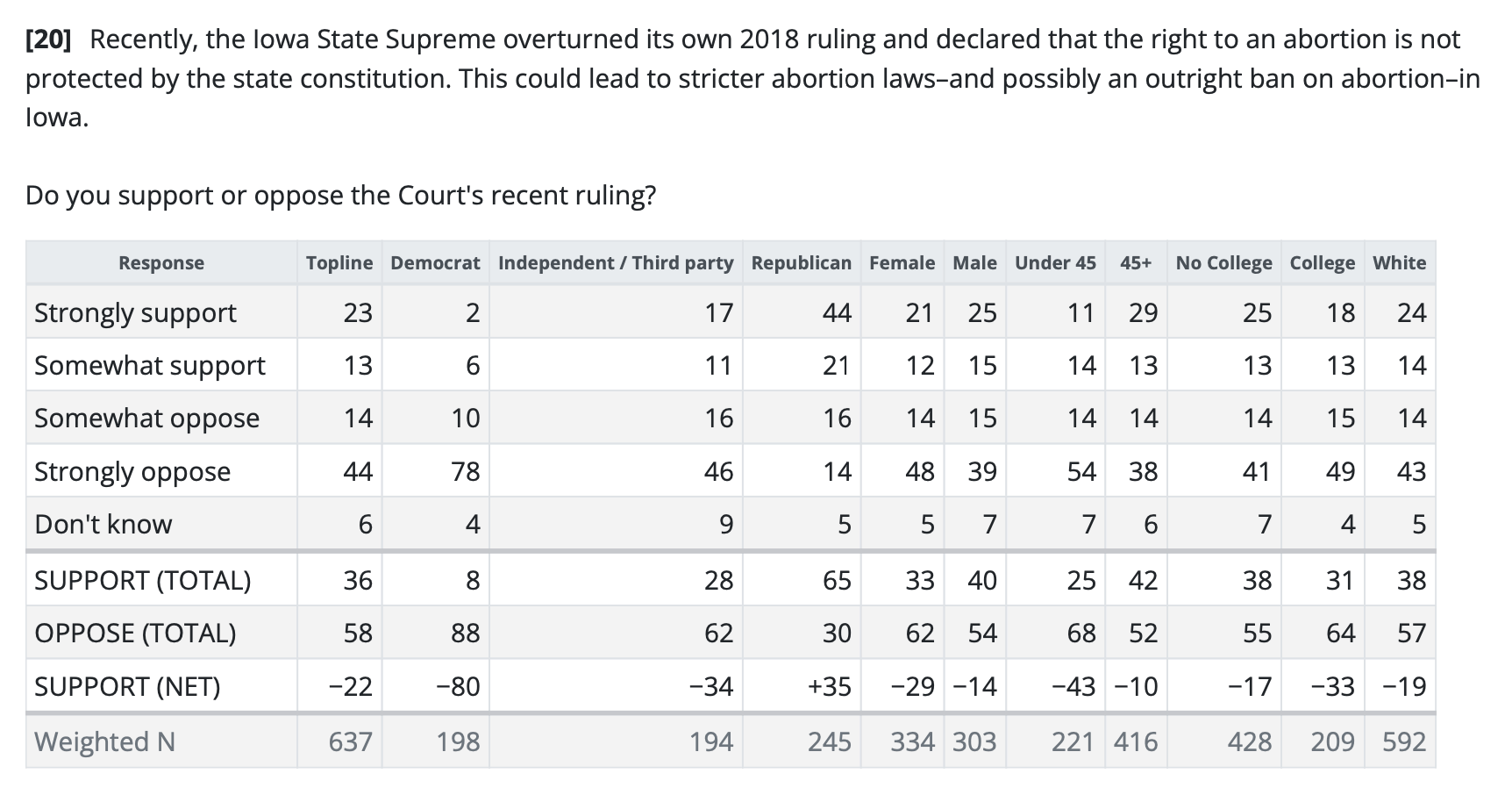Click the Weighted N row label
The width and height of the screenshot is (1512, 802).
(104, 742)
